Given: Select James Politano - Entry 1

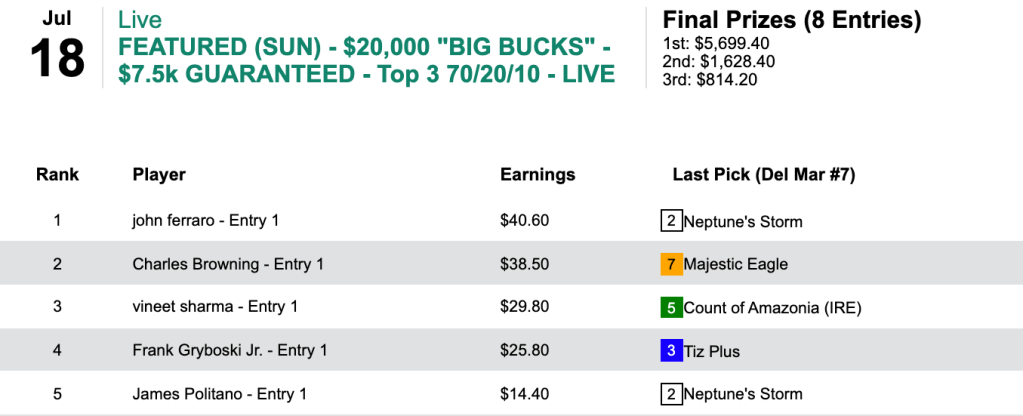Looking at the screenshot, I should pos(221,394).
